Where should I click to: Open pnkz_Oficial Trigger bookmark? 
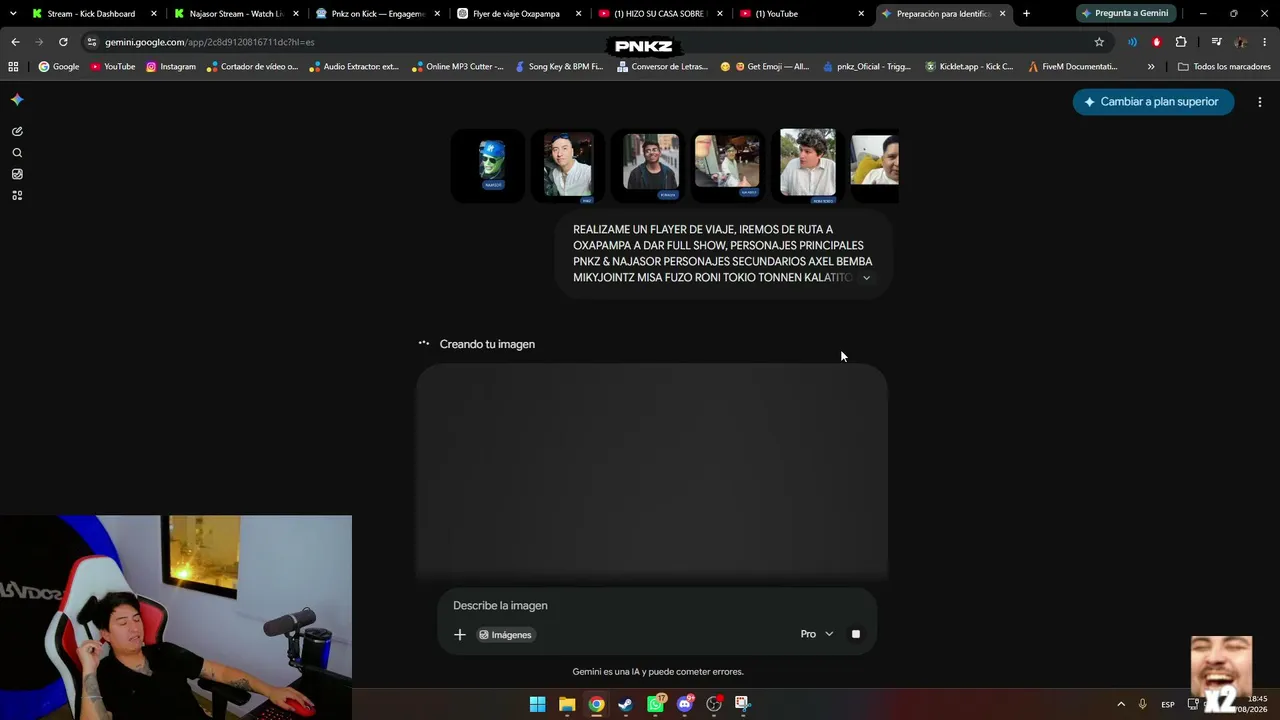tap(867, 67)
